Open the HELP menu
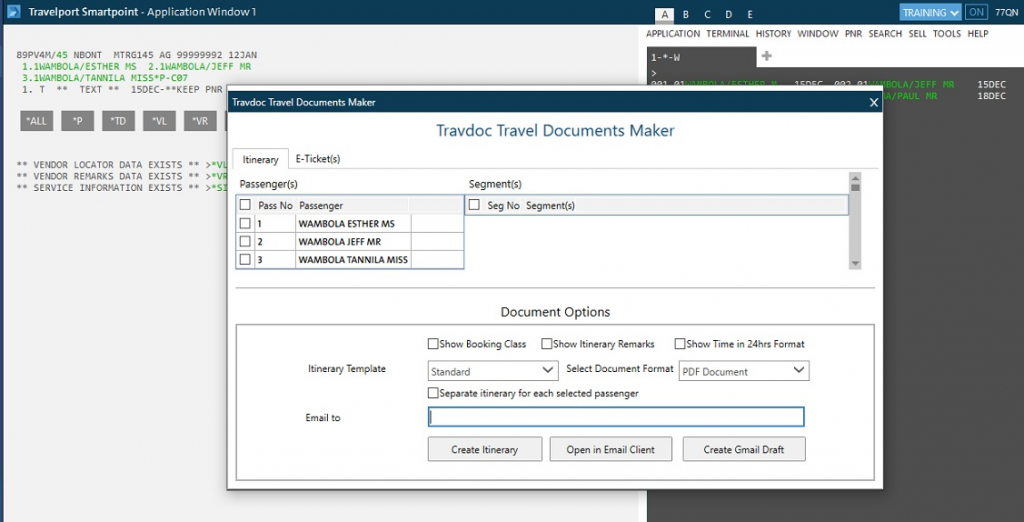 (978, 34)
